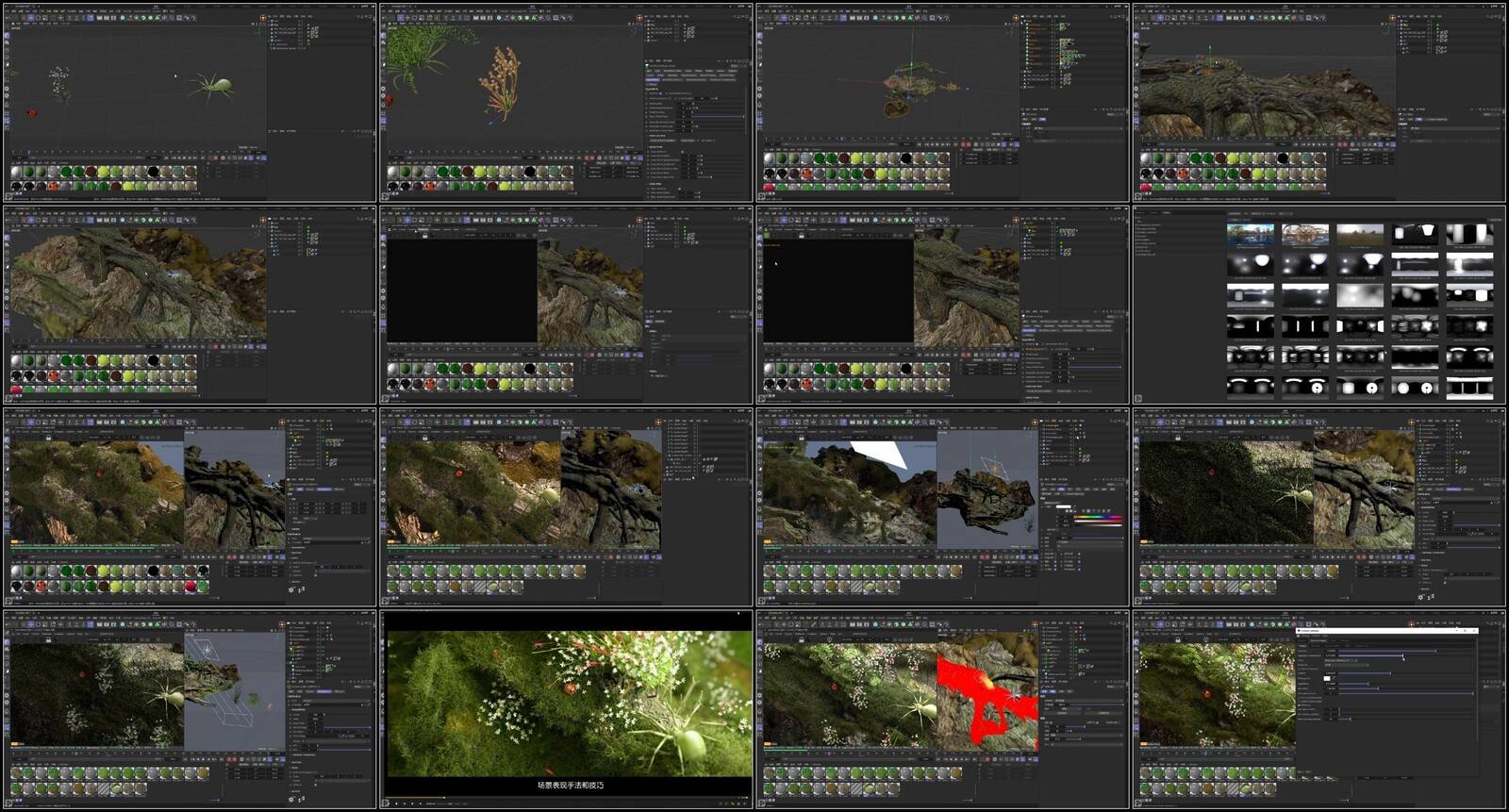Select the striped material sphere in the light-color frame
Viewport: 1509px width, 812px height.
856,587
